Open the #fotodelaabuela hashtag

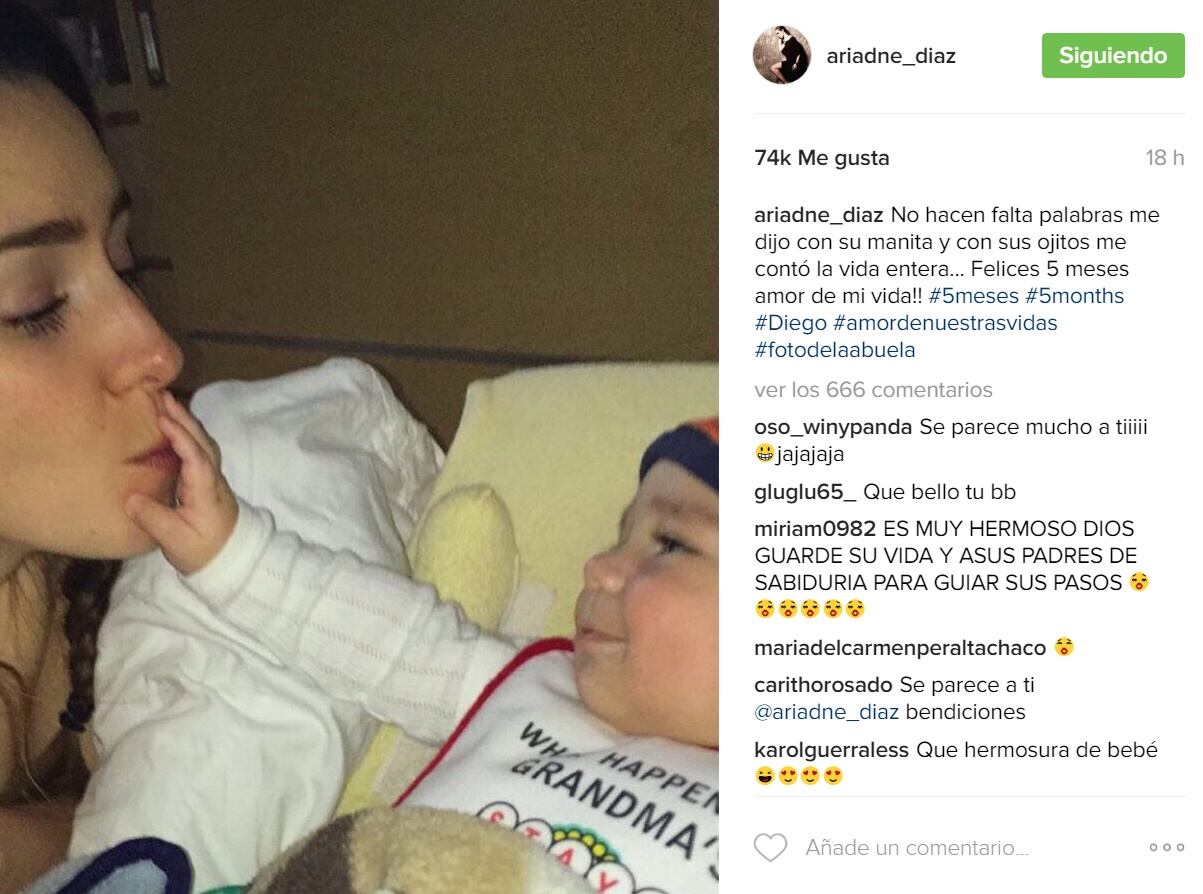835,350
